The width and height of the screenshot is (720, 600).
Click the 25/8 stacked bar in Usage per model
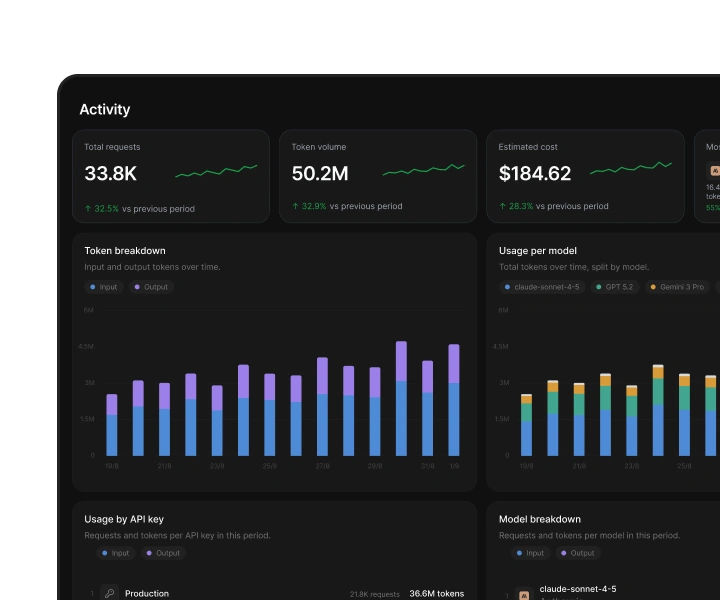684,415
